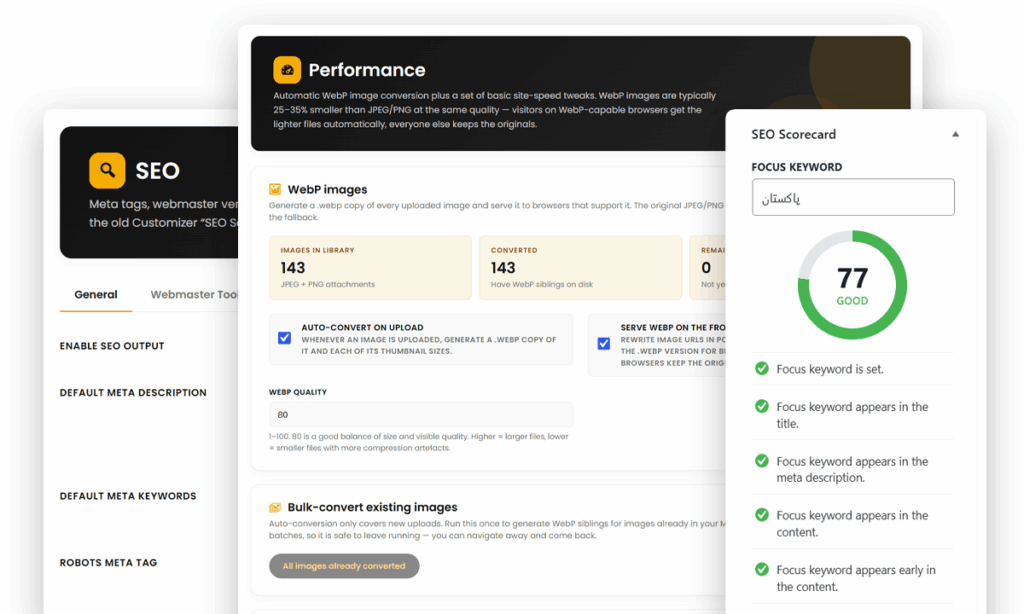The width and height of the screenshot is (1024, 614).
Task: Click 'Focus keyword appears in the title.' text
Action: click(x=852, y=415)
